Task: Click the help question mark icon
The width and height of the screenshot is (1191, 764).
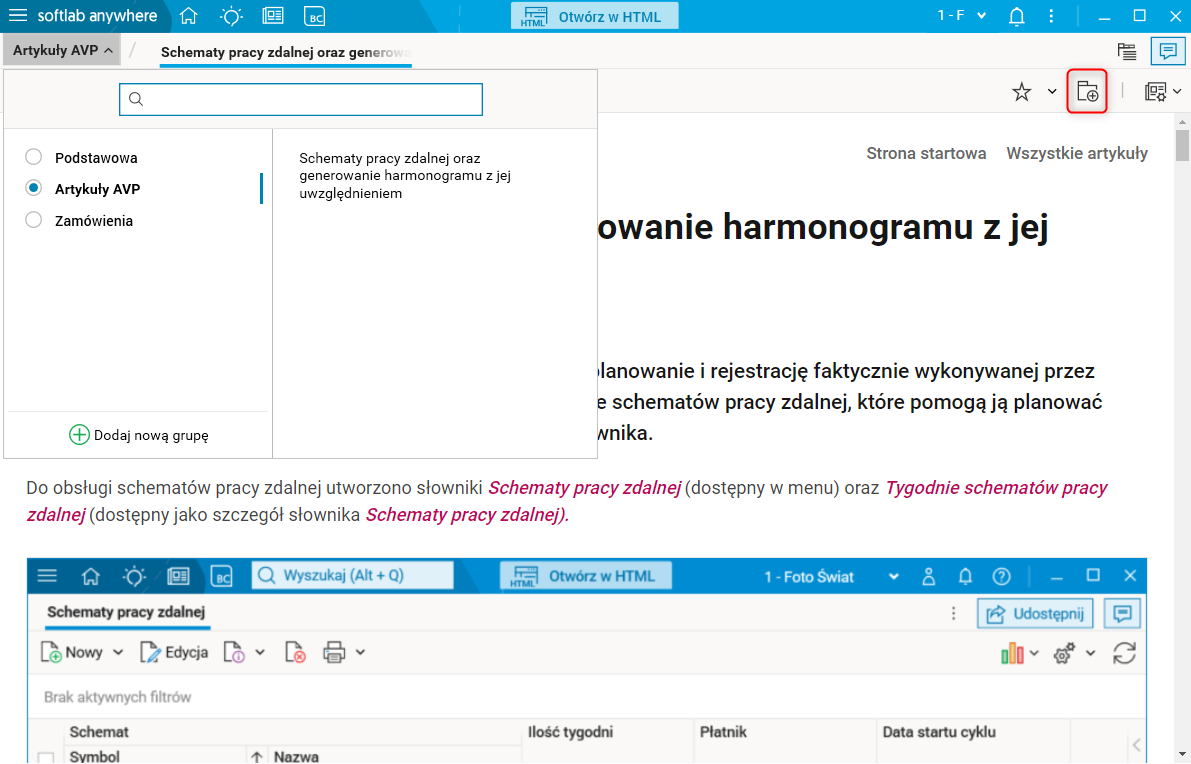Action: click(x=1002, y=576)
